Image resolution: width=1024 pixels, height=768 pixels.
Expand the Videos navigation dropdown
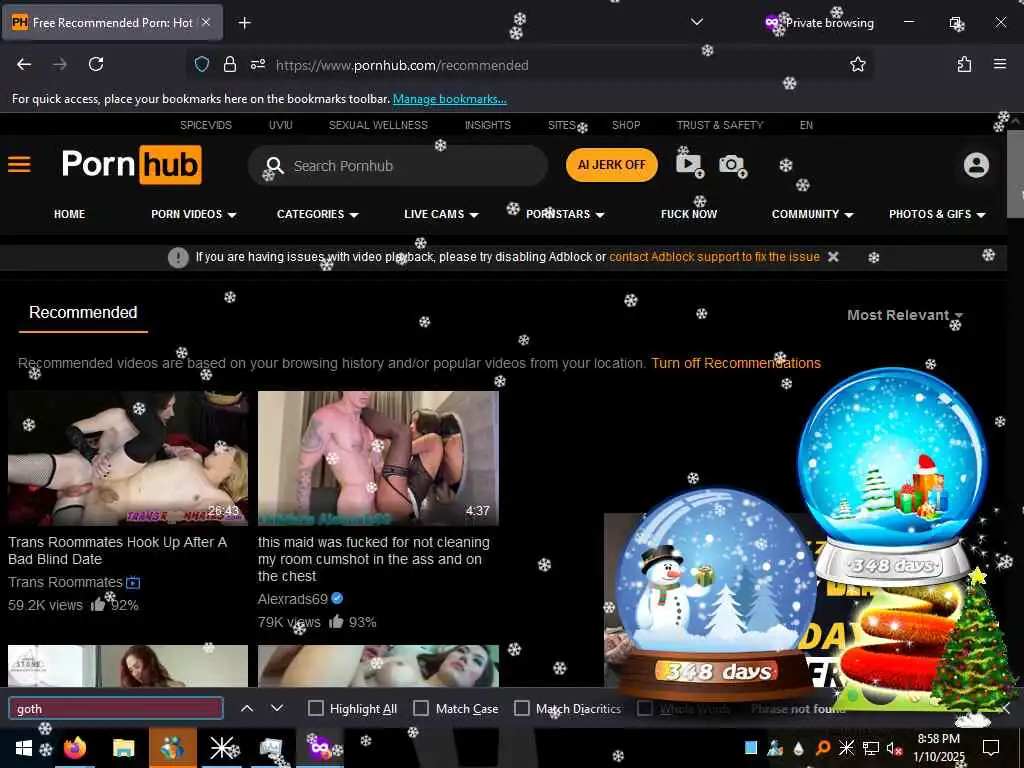pos(193,214)
